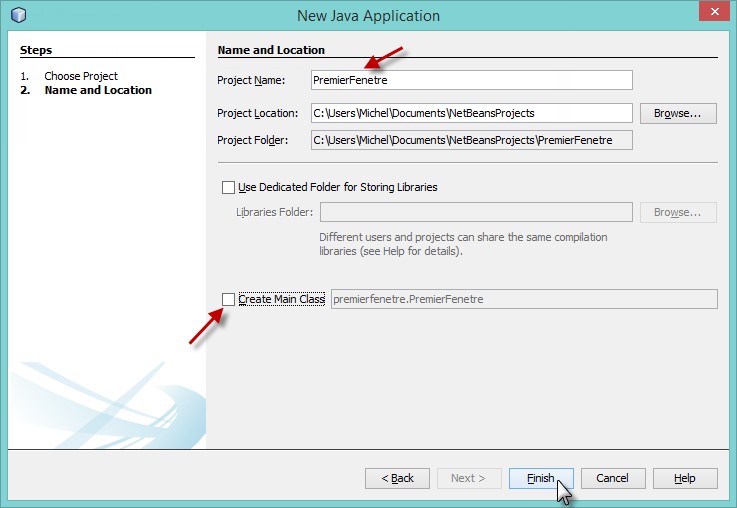Click the Steps heading
The height and width of the screenshot is (508, 737).
(36, 50)
